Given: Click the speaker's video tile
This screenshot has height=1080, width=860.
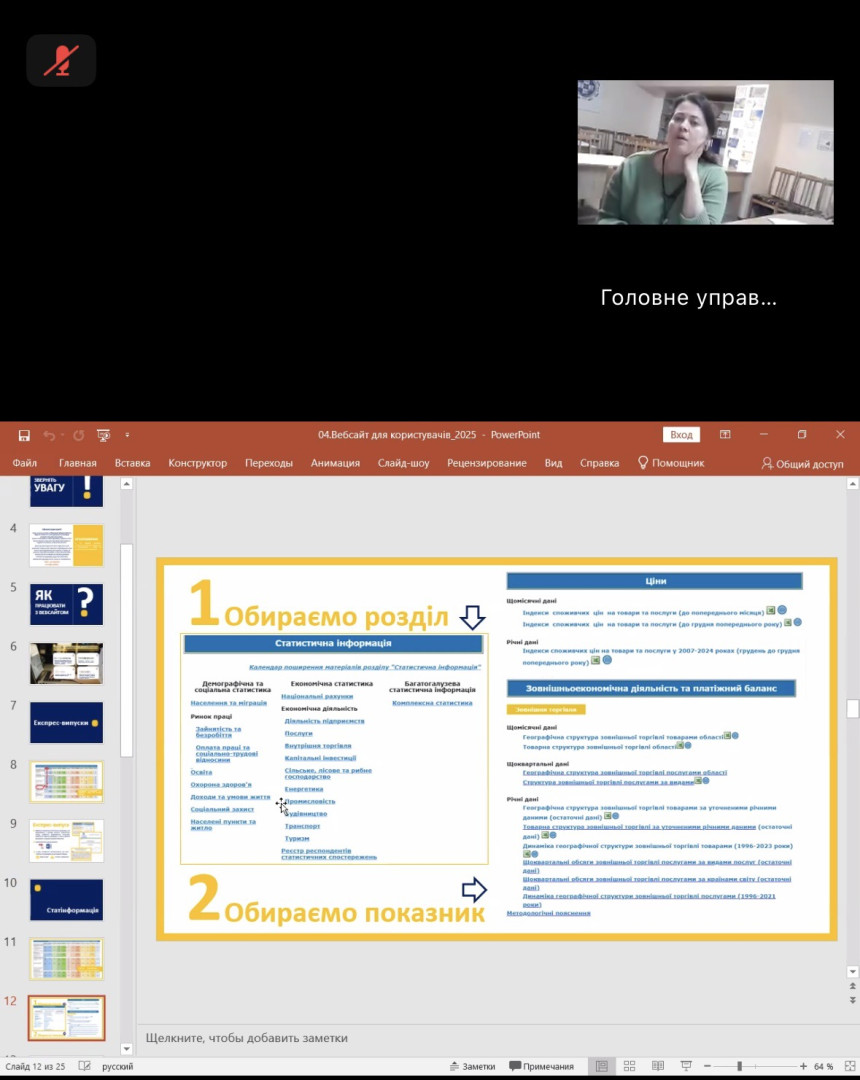Looking at the screenshot, I should click(x=705, y=152).
